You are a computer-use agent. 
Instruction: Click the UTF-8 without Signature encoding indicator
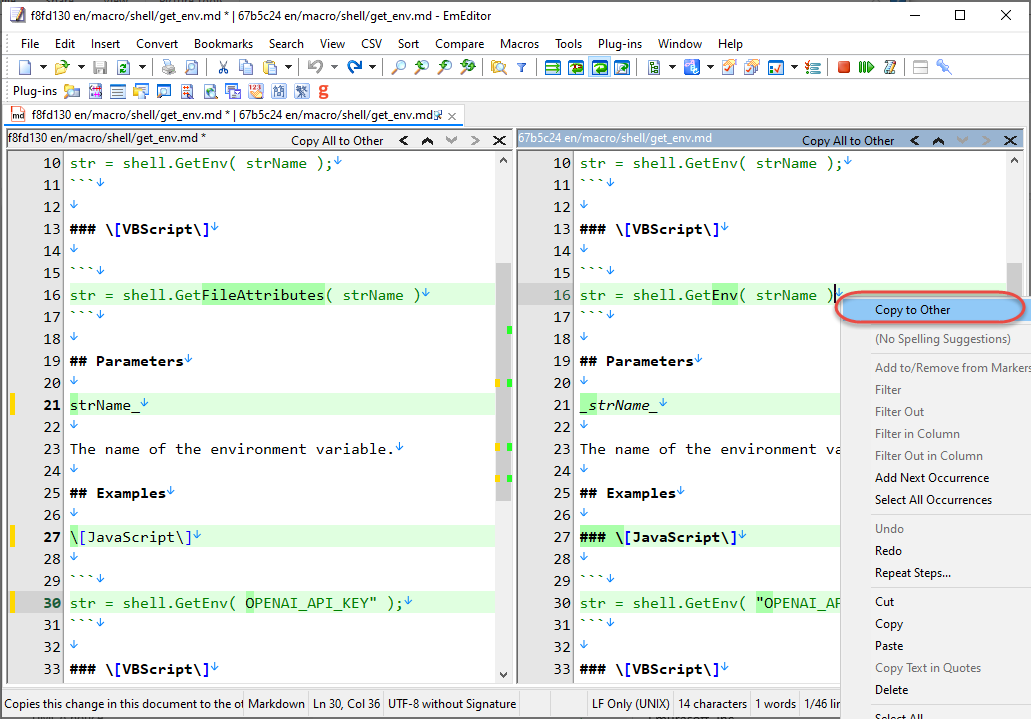(452, 704)
